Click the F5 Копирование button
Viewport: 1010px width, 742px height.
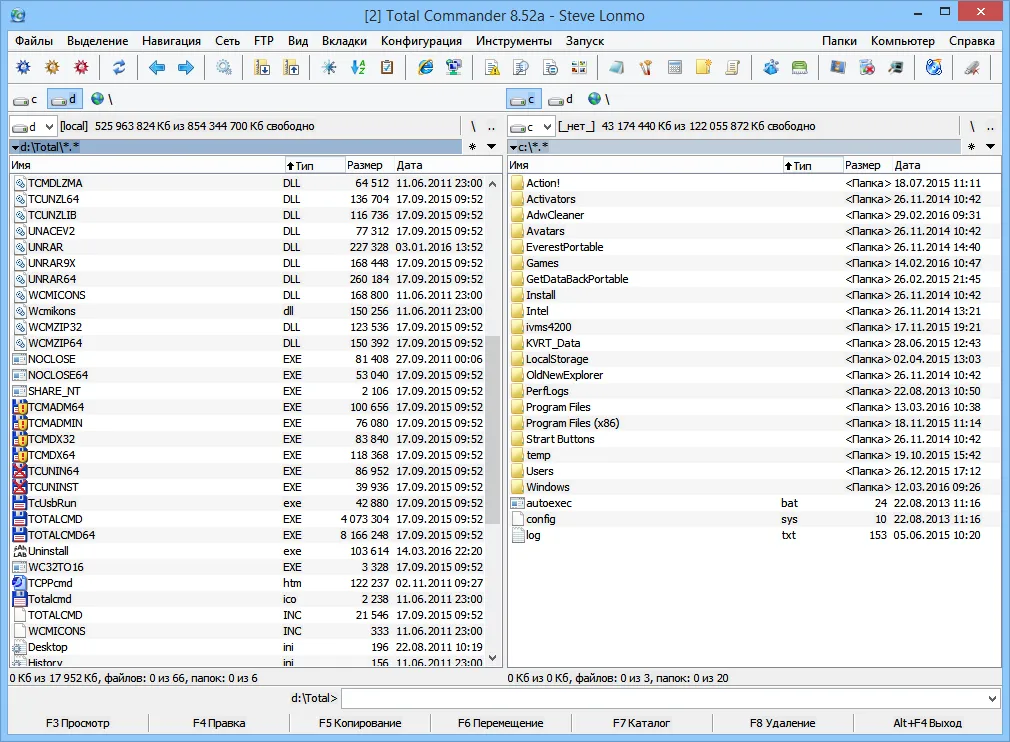360,723
